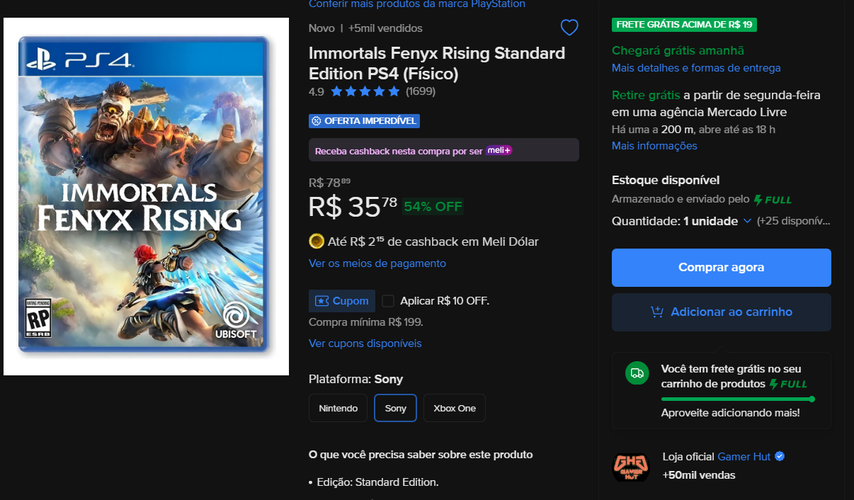
Task: Click the Gamer Hut store logo
Action: 631,467
